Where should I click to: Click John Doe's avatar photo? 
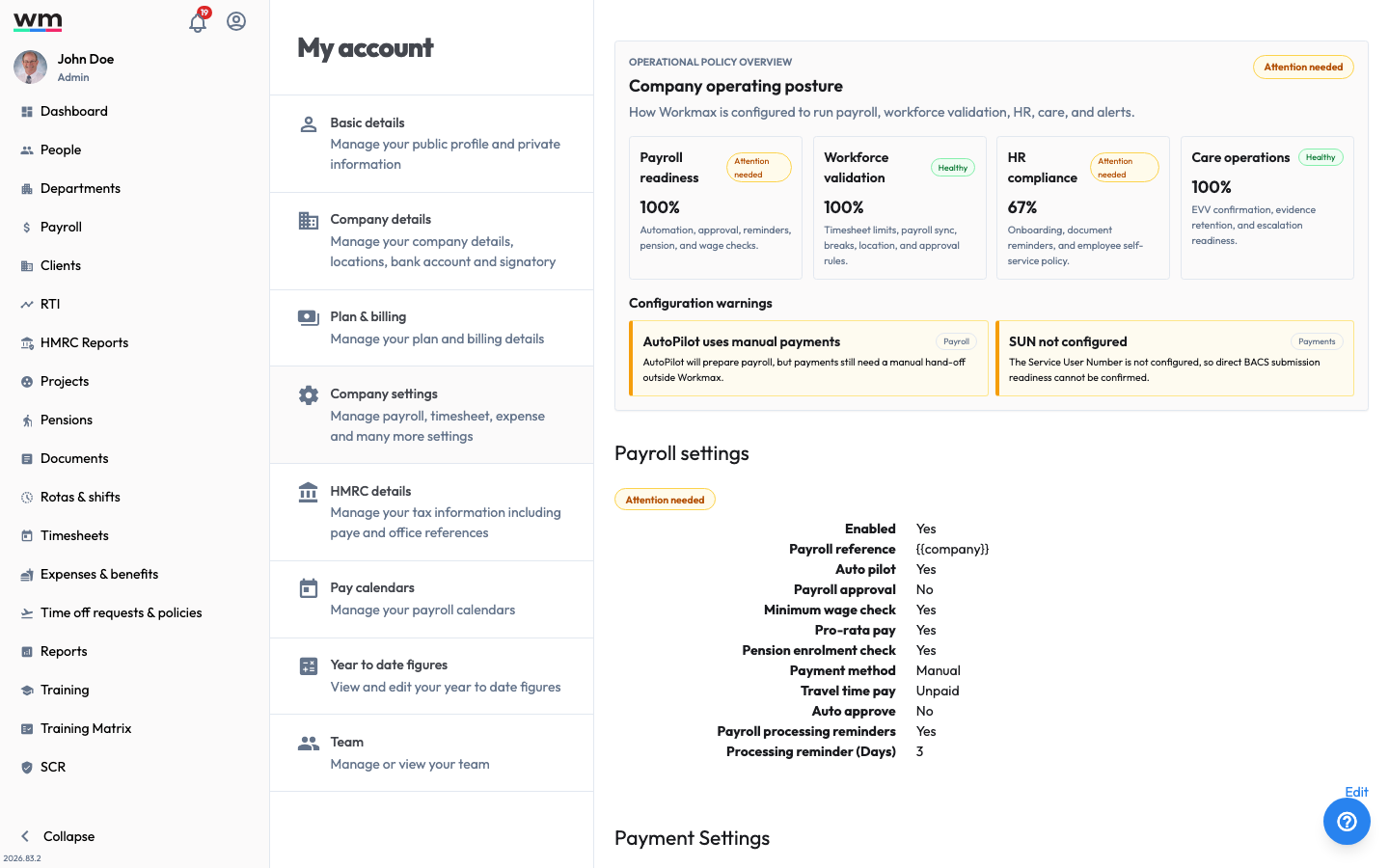30,68
